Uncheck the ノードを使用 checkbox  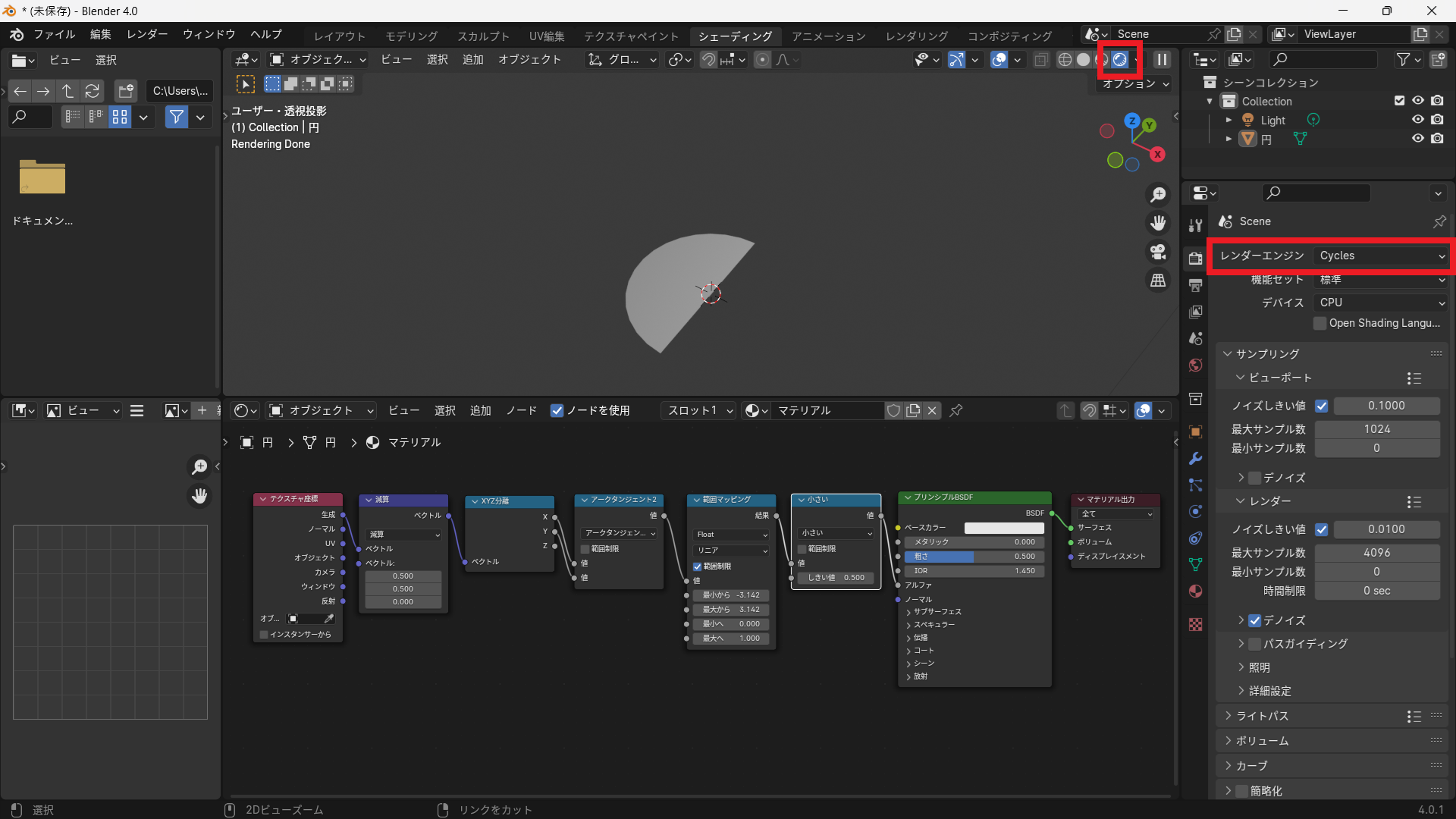[x=557, y=410]
